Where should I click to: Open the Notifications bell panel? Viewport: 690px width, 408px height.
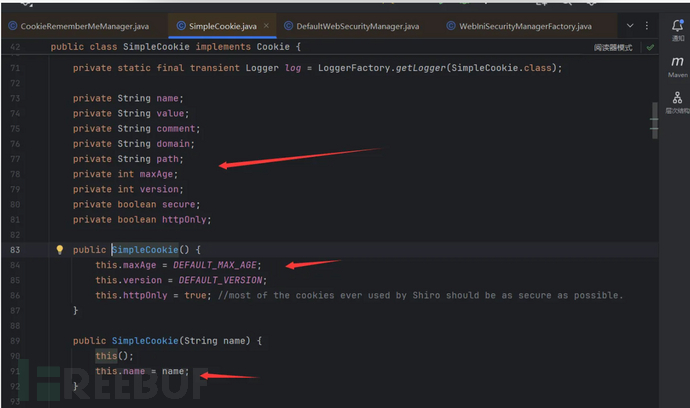(677, 25)
